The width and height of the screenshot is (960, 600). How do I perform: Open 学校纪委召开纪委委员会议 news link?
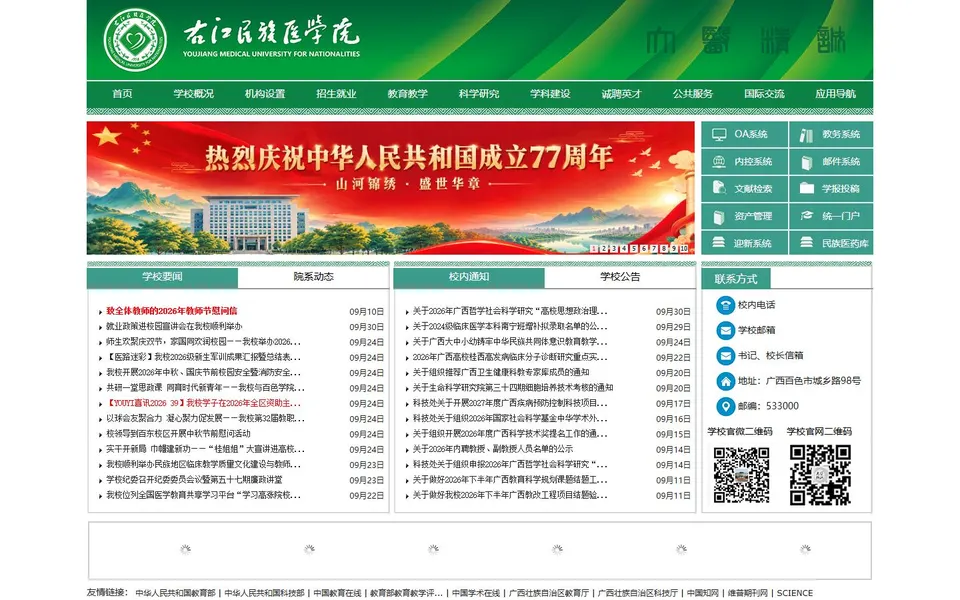(x=194, y=480)
